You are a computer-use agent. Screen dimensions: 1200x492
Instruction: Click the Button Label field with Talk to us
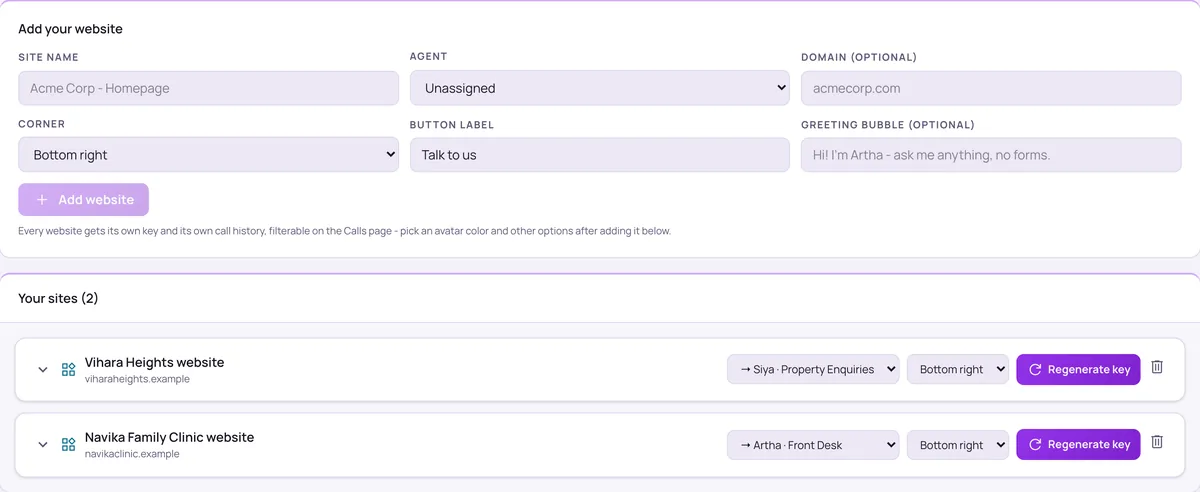(x=600, y=155)
